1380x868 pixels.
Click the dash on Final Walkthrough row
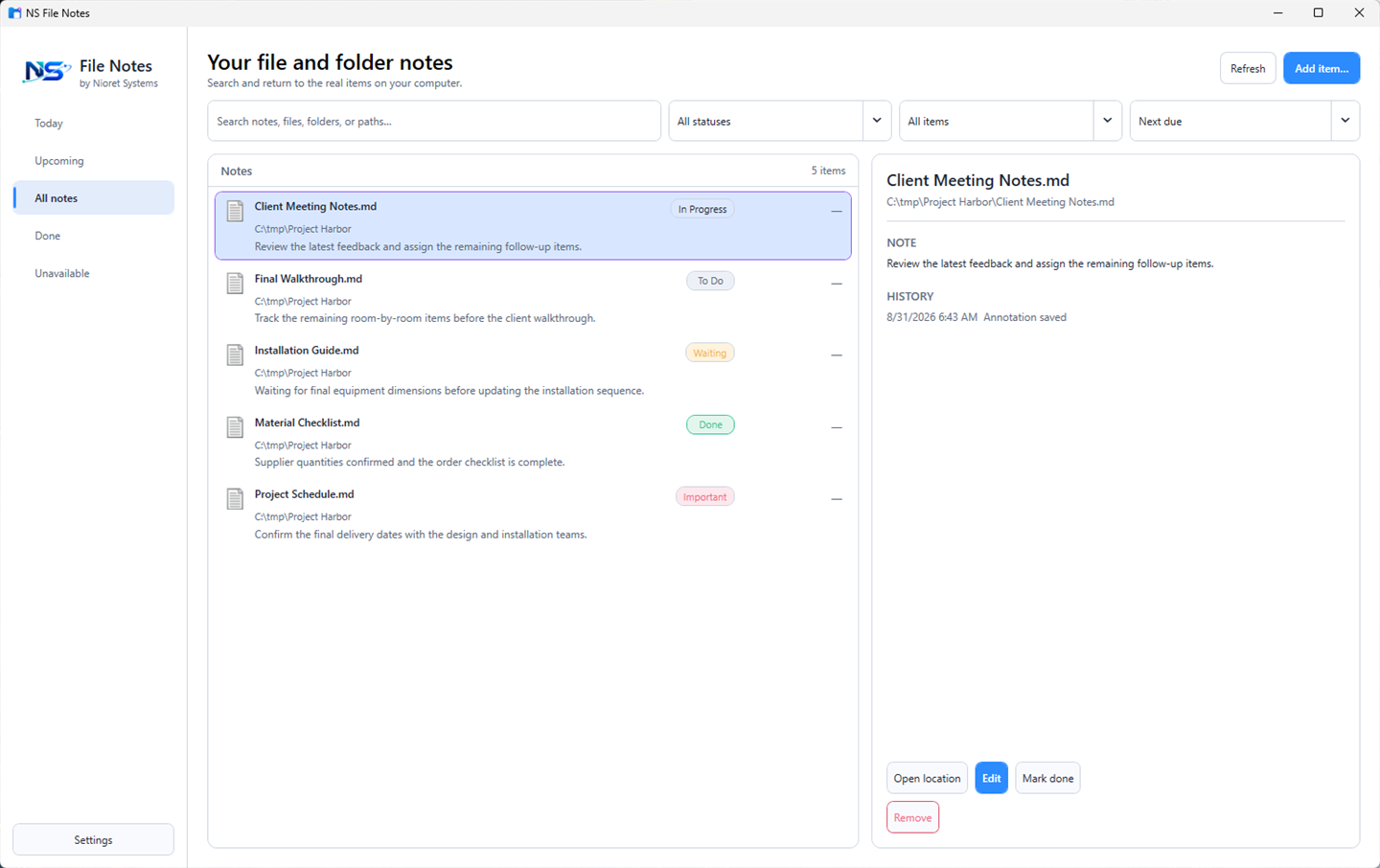837,284
